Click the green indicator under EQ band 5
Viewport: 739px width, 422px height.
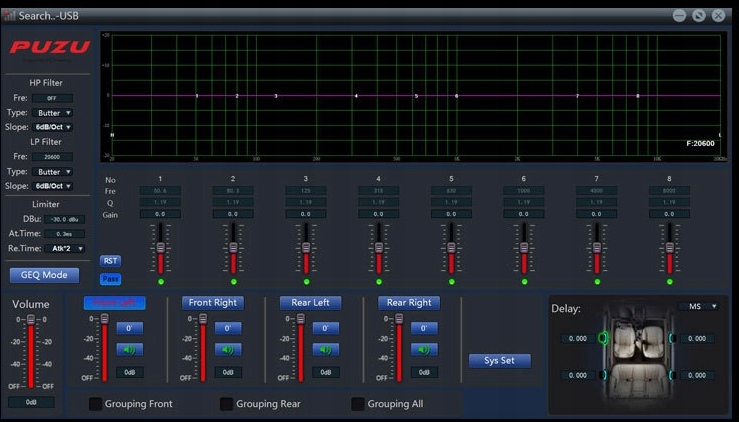pos(451,282)
